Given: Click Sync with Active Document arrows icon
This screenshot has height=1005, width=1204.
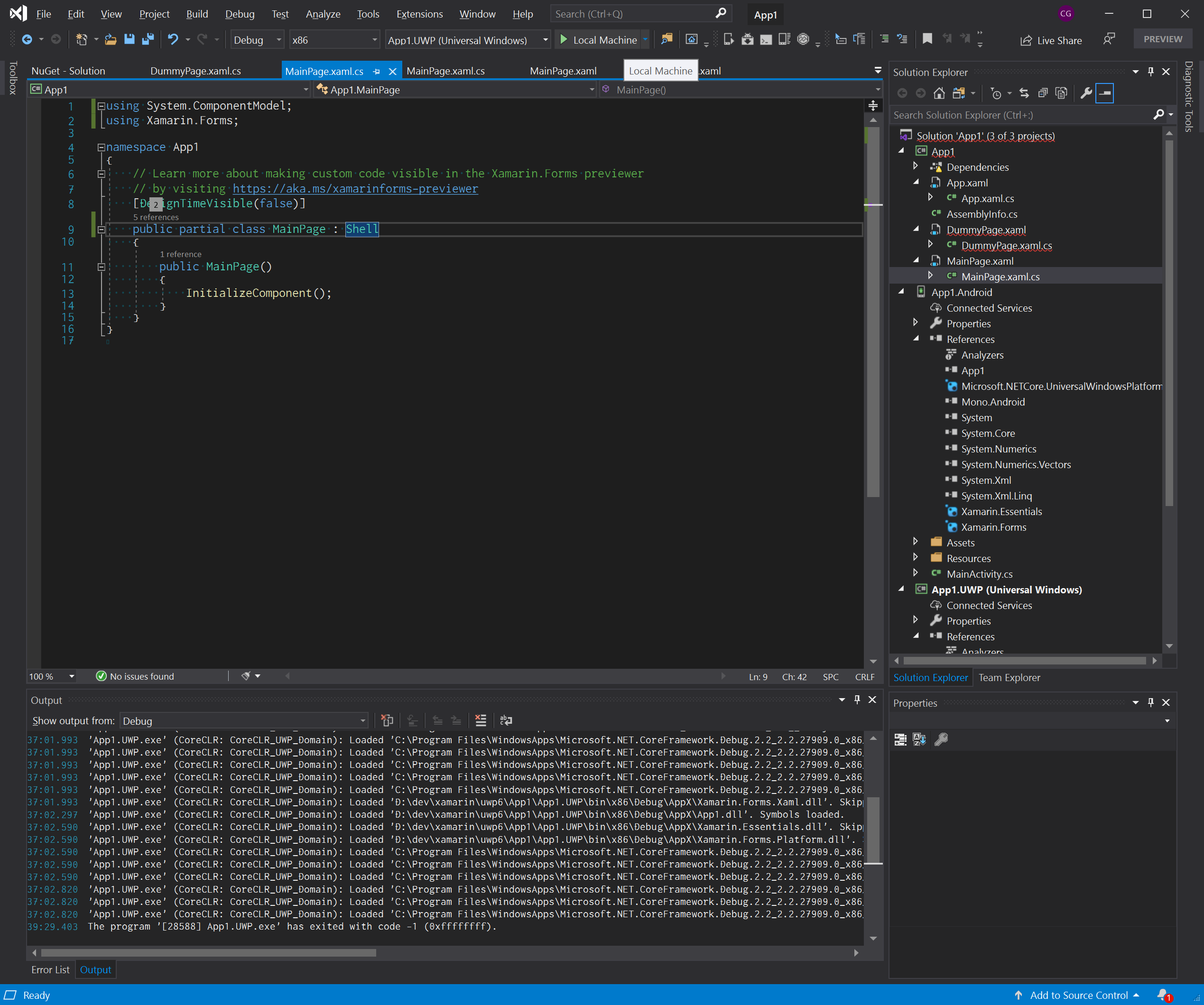Looking at the screenshot, I should point(1024,93).
